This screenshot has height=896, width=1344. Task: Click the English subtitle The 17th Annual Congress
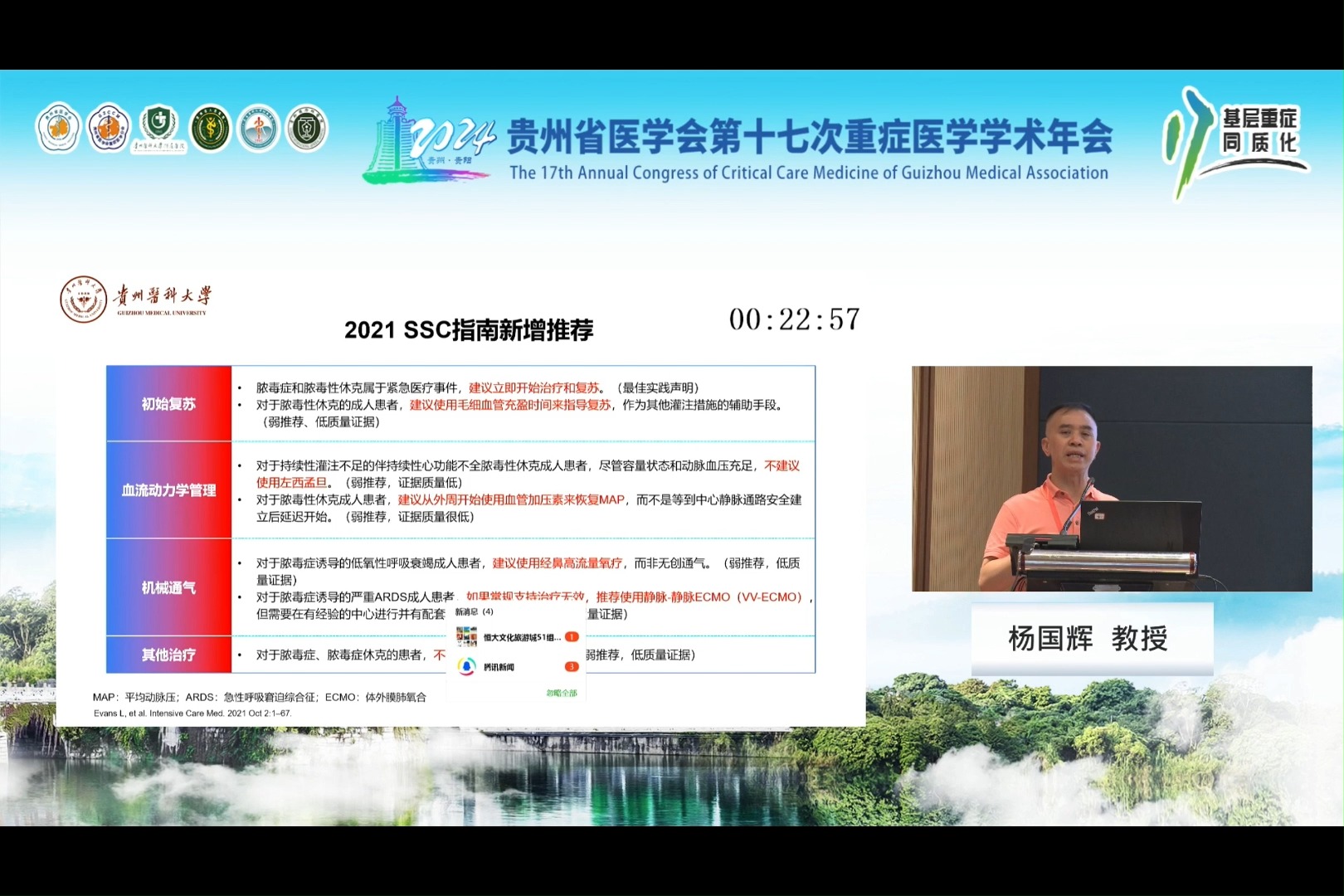coord(809,173)
